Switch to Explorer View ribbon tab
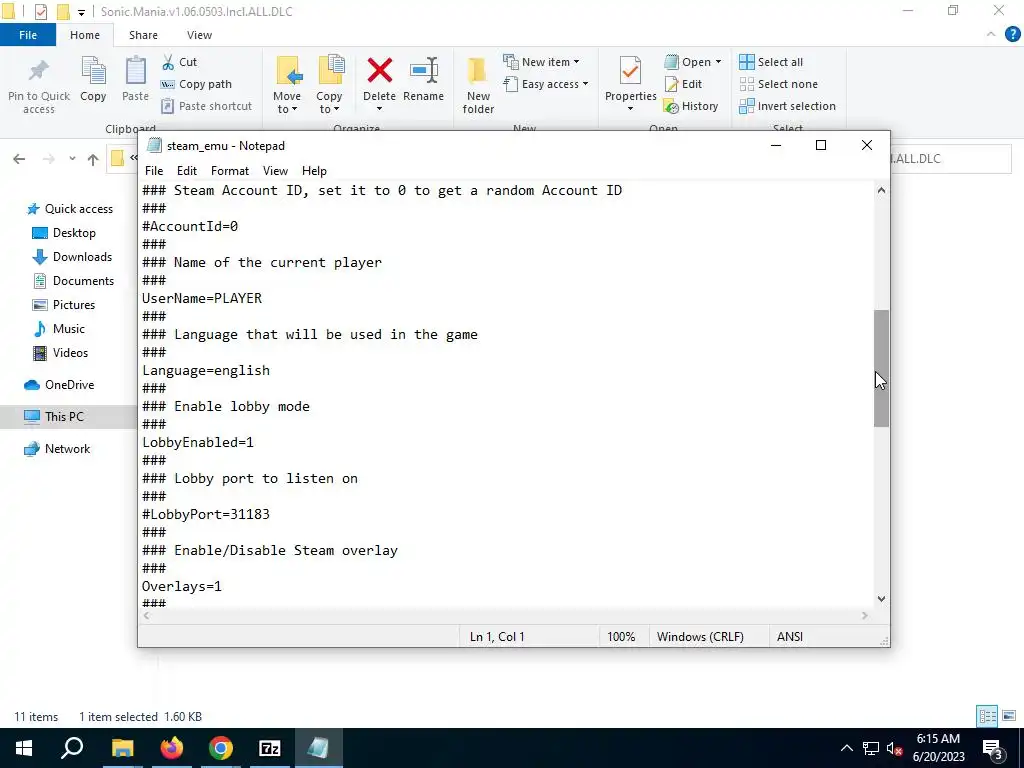1024x768 pixels. tap(199, 35)
